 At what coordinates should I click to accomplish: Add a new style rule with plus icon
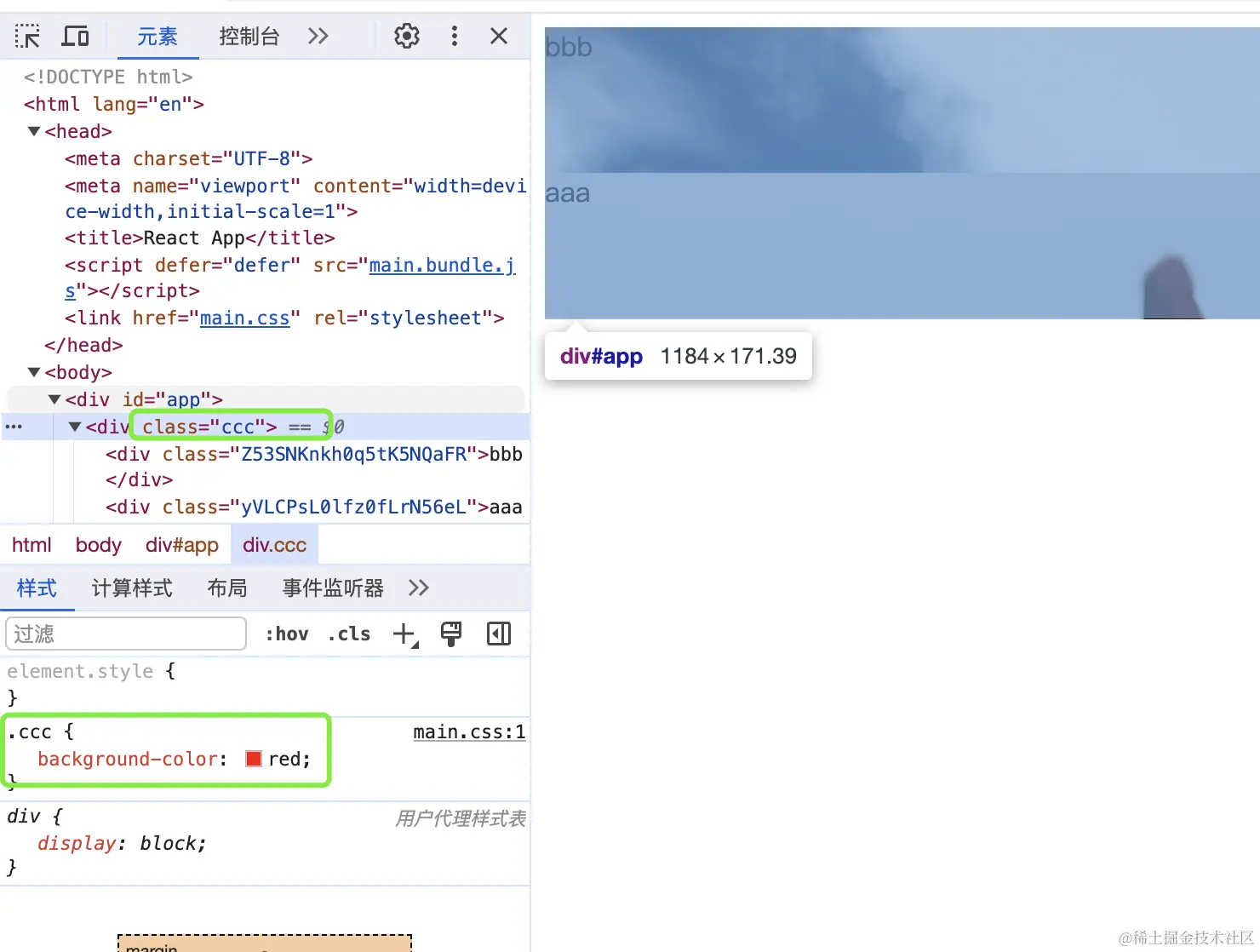405,634
